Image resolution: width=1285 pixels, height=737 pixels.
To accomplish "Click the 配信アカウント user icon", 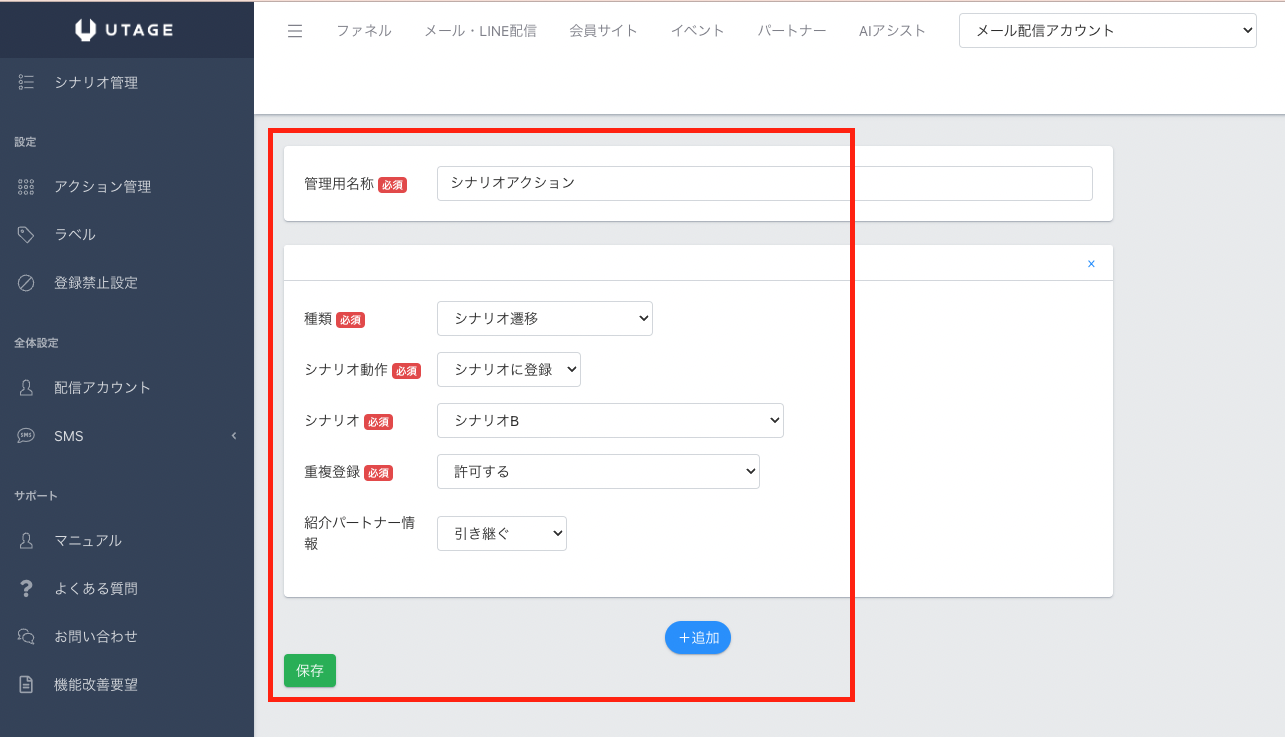I will pyautogui.click(x=27, y=388).
